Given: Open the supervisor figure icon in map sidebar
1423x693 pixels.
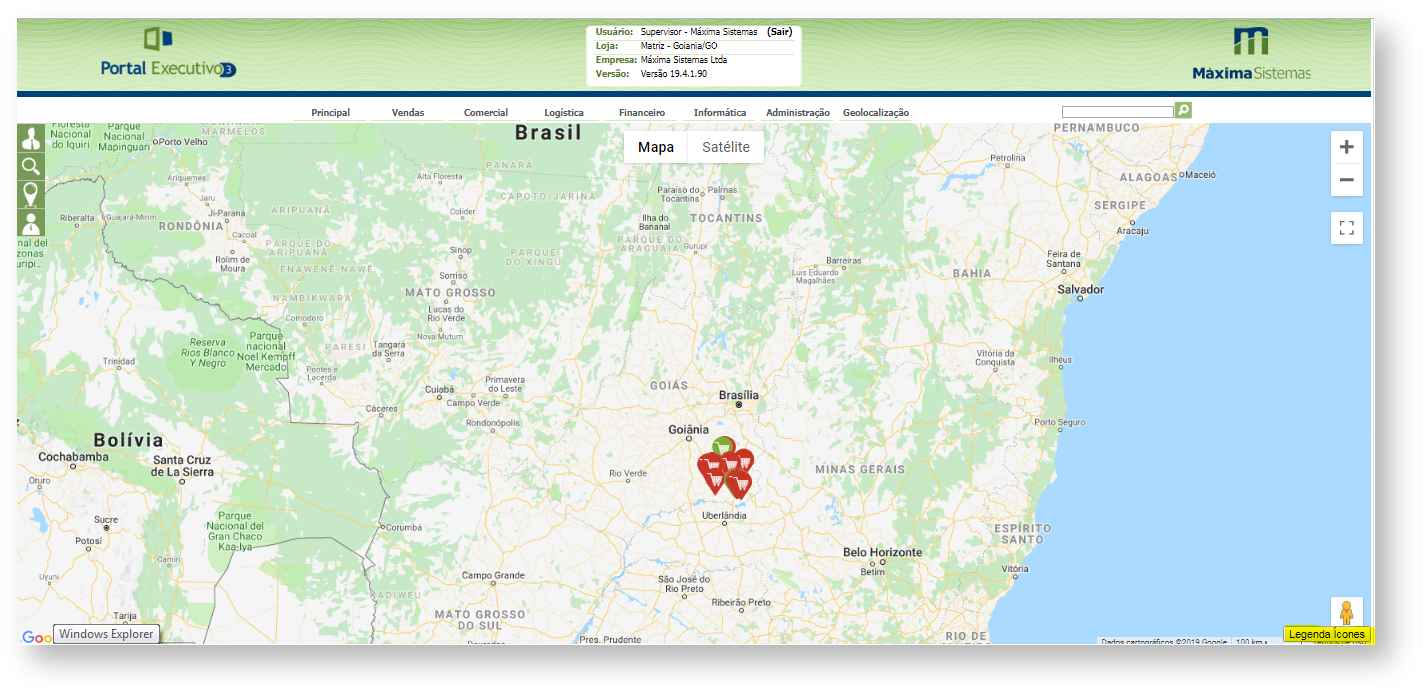Looking at the screenshot, I should pyautogui.click(x=31, y=138).
